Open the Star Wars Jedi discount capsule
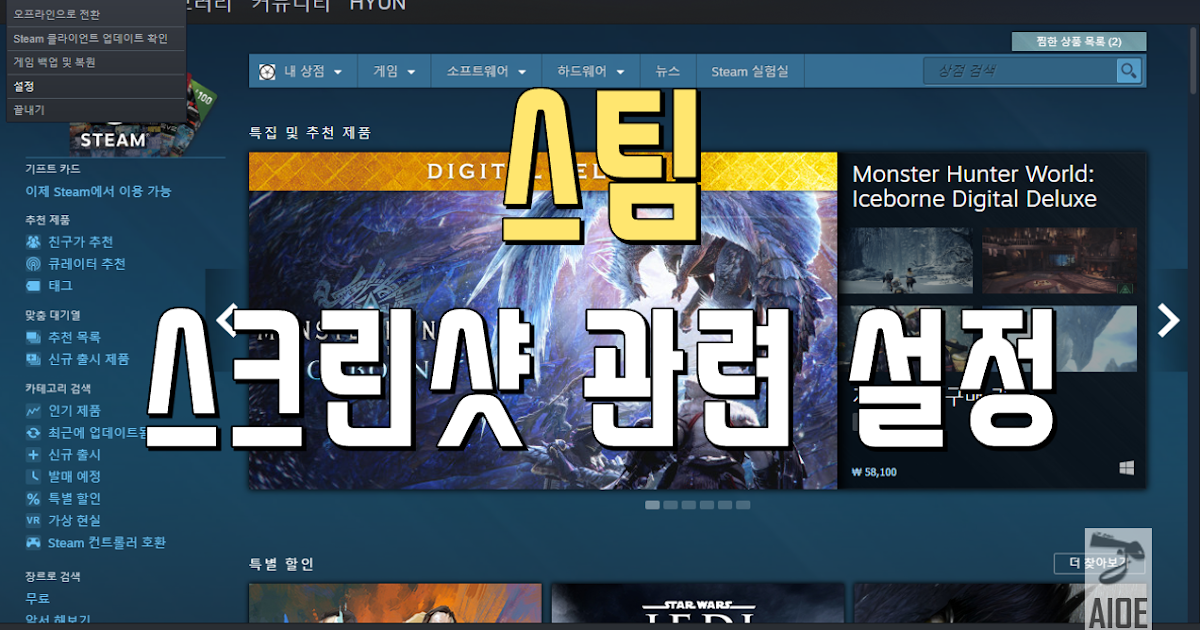1200x630 pixels. point(698,606)
